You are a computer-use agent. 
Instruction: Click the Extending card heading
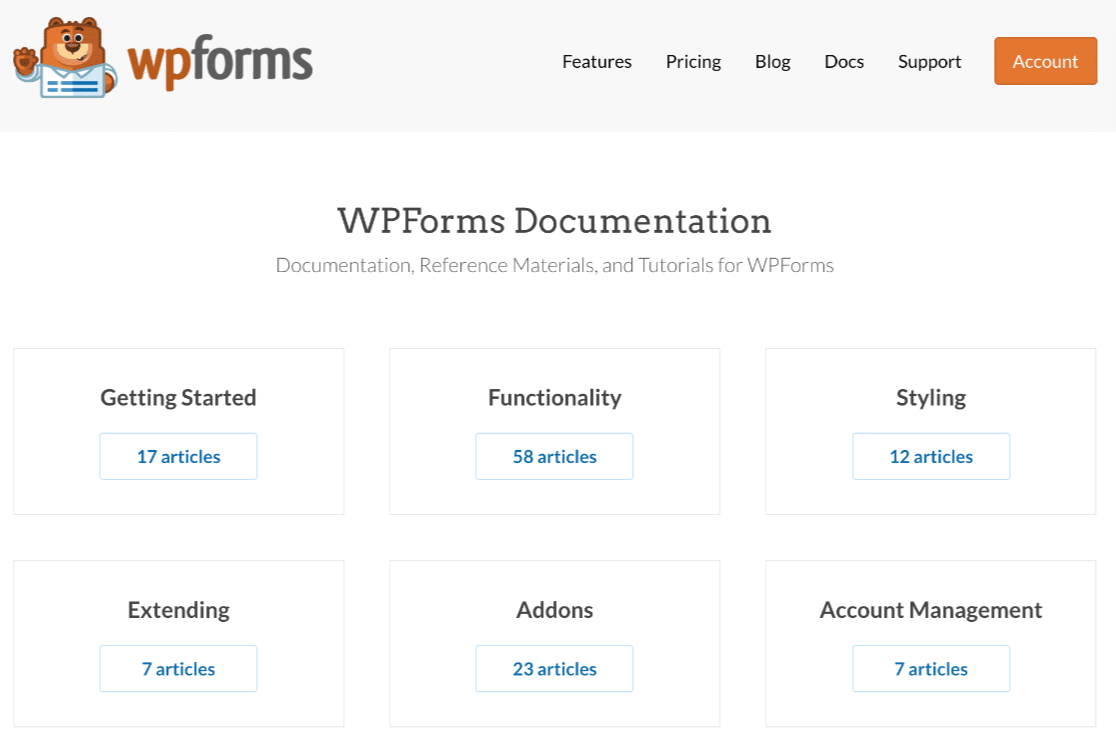click(178, 610)
